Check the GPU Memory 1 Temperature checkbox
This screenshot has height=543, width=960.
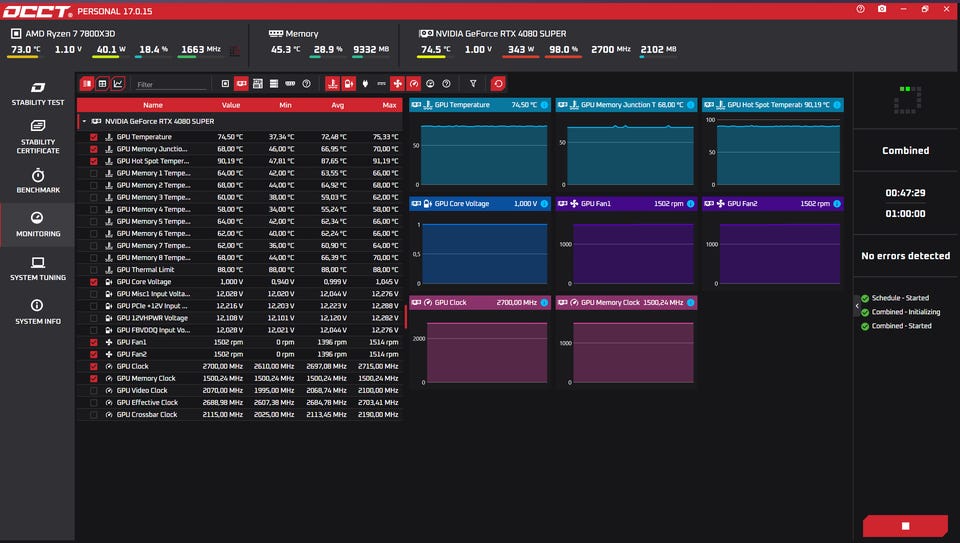point(94,173)
